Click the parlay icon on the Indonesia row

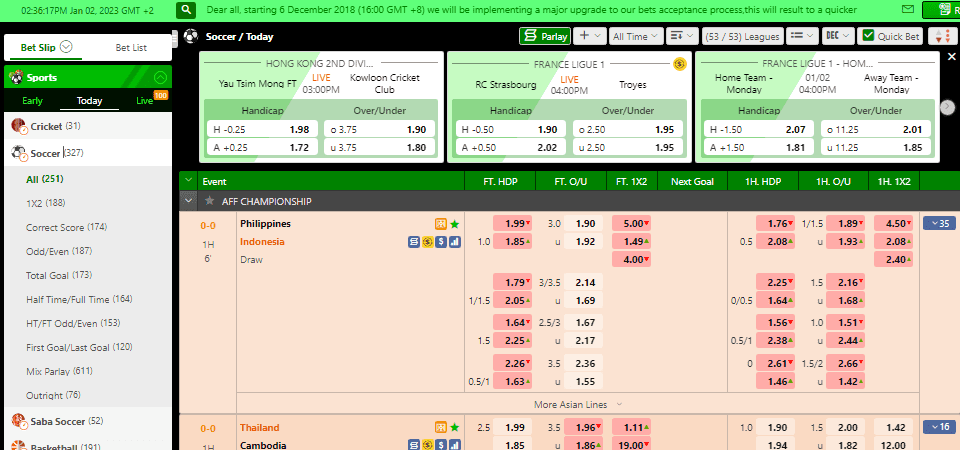414,242
